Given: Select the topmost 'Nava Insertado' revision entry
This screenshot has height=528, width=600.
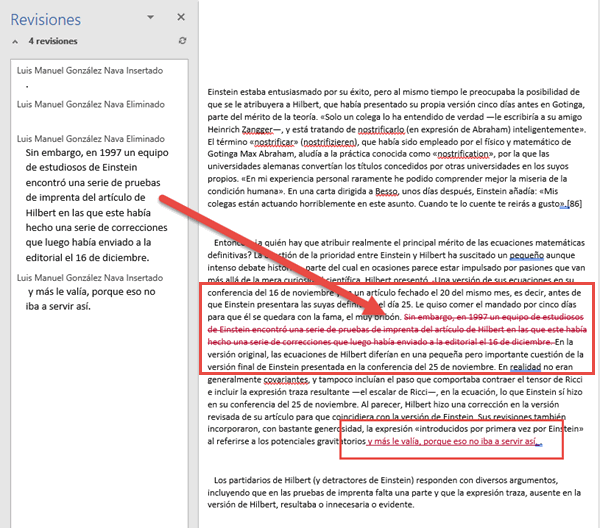Looking at the screenshot, I should [x=90, y=71].
